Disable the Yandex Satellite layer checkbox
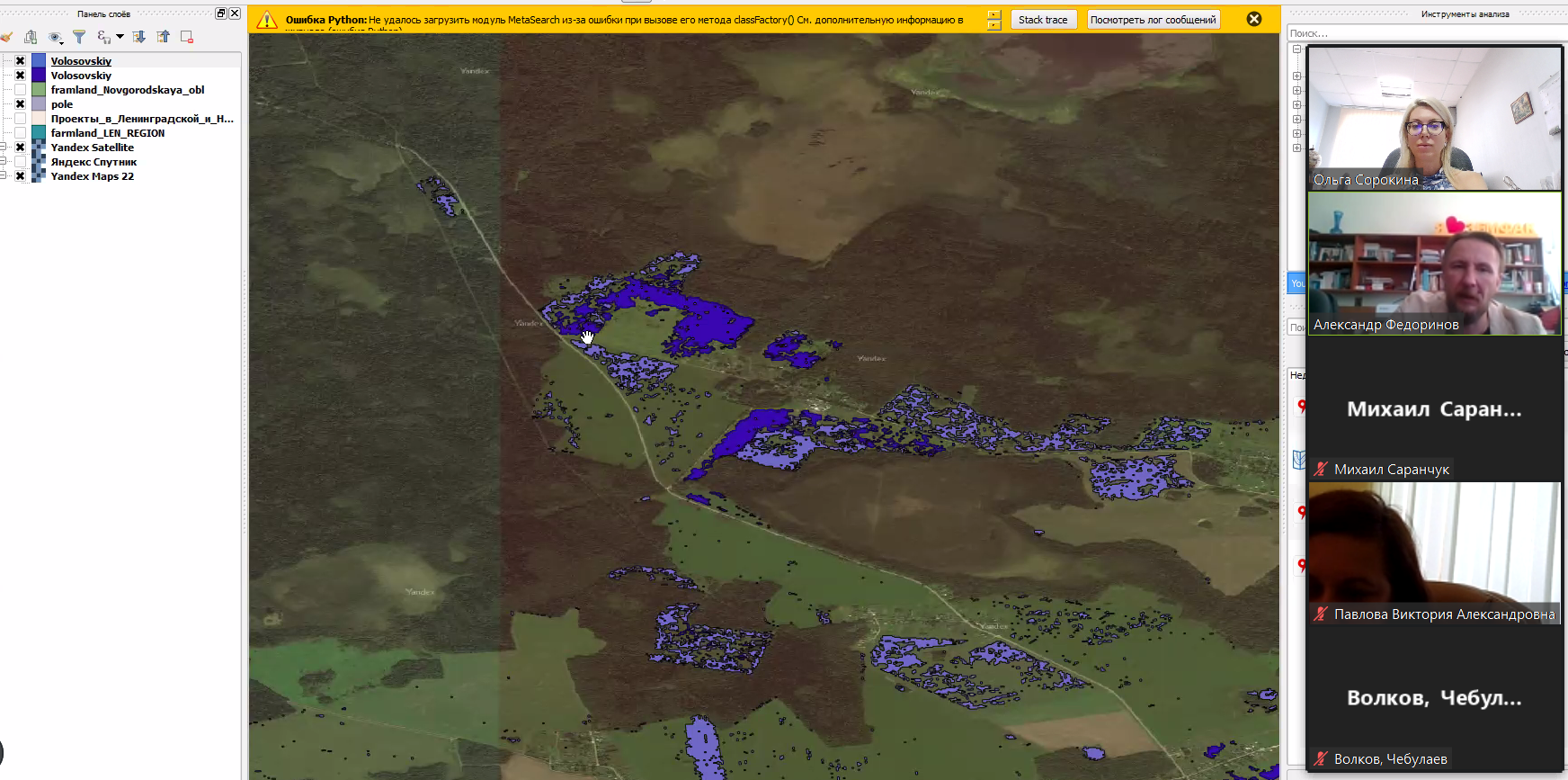This screenshot has width=1568, height=780. click(x=20, y=148)
